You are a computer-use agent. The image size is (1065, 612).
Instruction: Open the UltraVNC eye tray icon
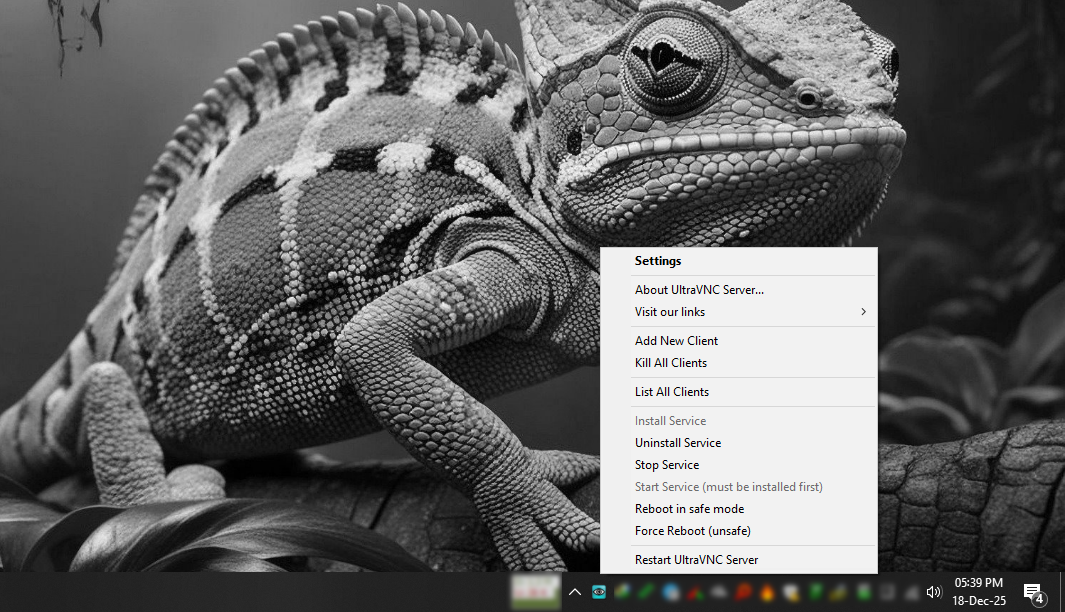click(597, 592)
